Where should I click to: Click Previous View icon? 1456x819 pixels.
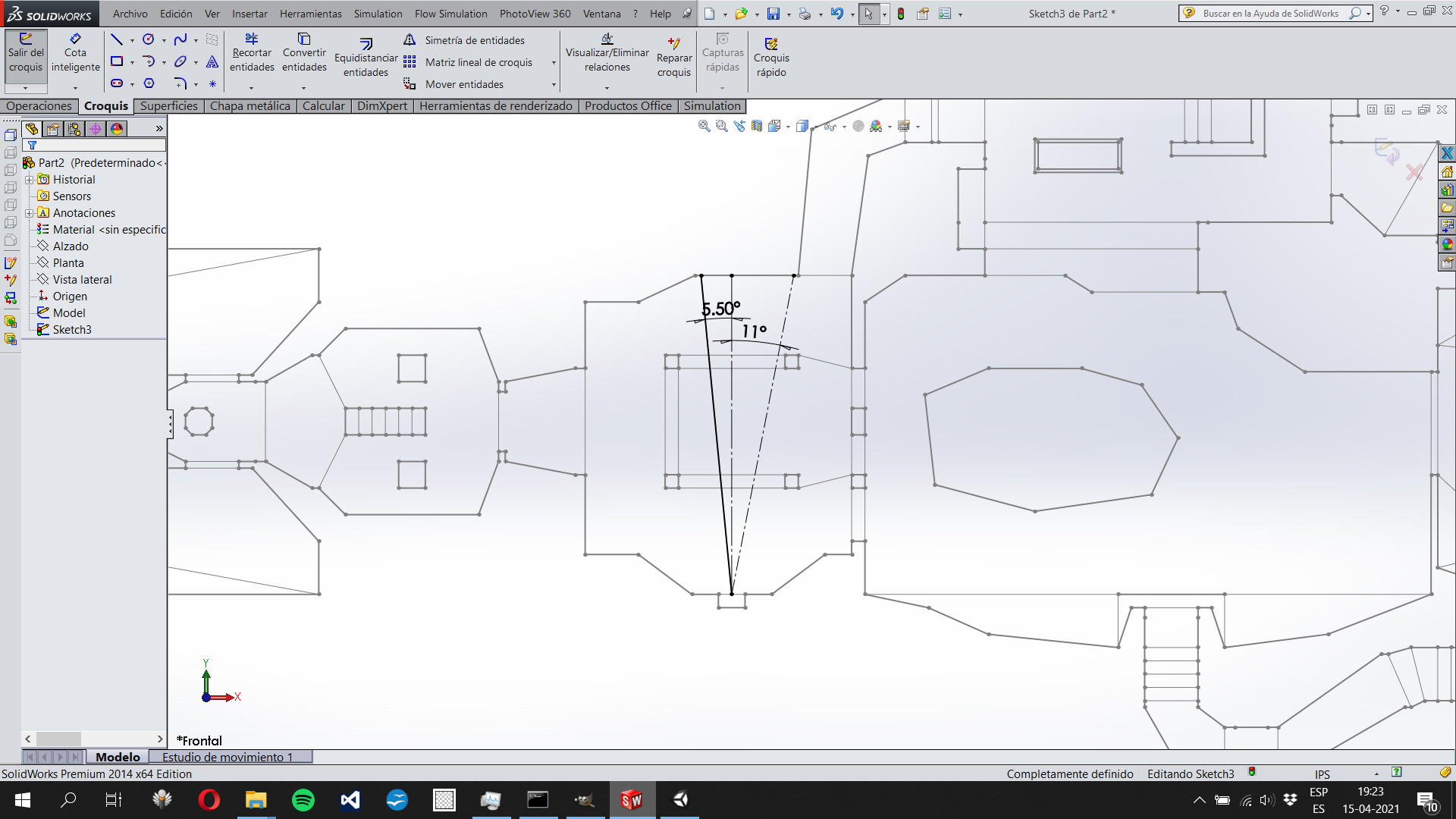coord(739,127)
